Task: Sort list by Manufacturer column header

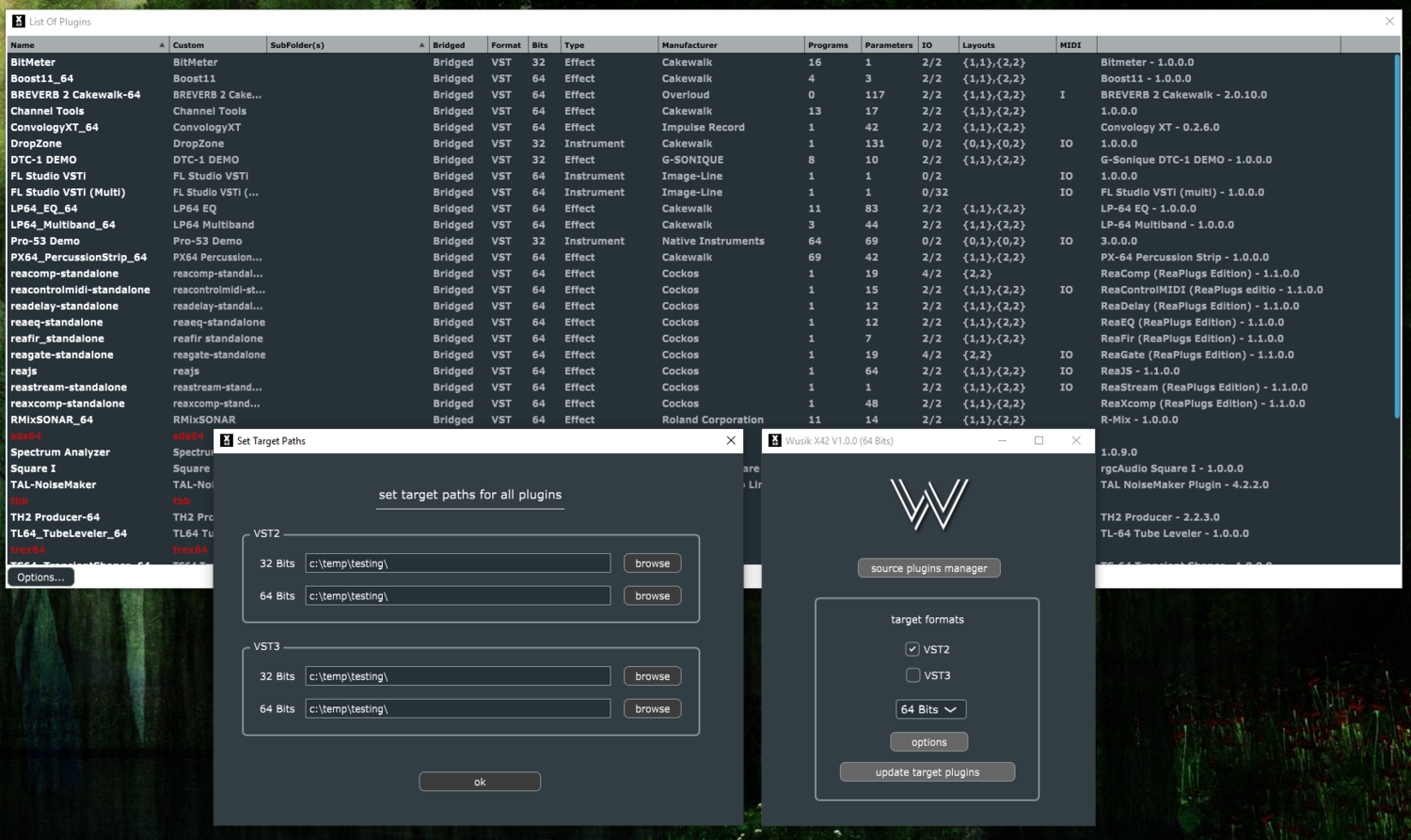Action: coord(731,44)
